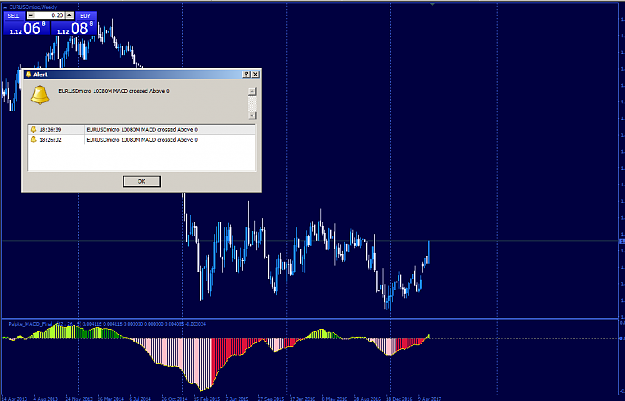Increase lot volume with up arrow
Screen dimensions: 625x401
click(70, 16)
